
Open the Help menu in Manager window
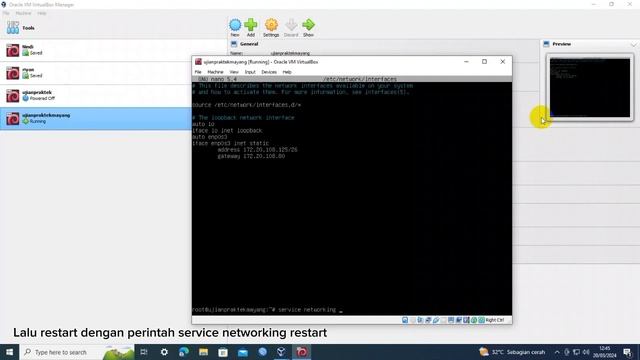click(42, 13)
